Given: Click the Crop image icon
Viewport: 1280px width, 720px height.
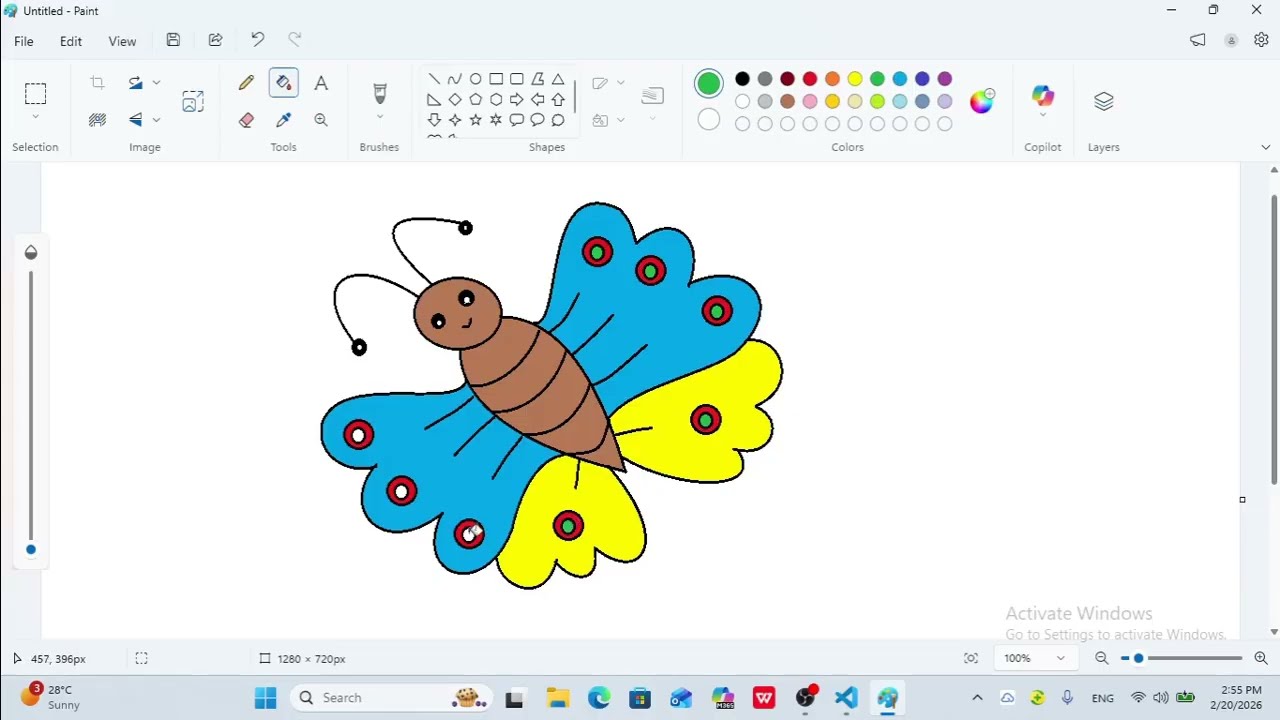Looking at the screenshot, I should click(97, 83).
